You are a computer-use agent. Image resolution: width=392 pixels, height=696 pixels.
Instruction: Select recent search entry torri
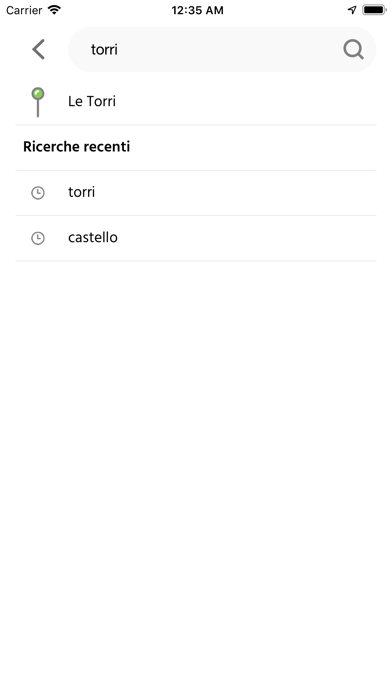pyautogui.click(x=196, y=193)
